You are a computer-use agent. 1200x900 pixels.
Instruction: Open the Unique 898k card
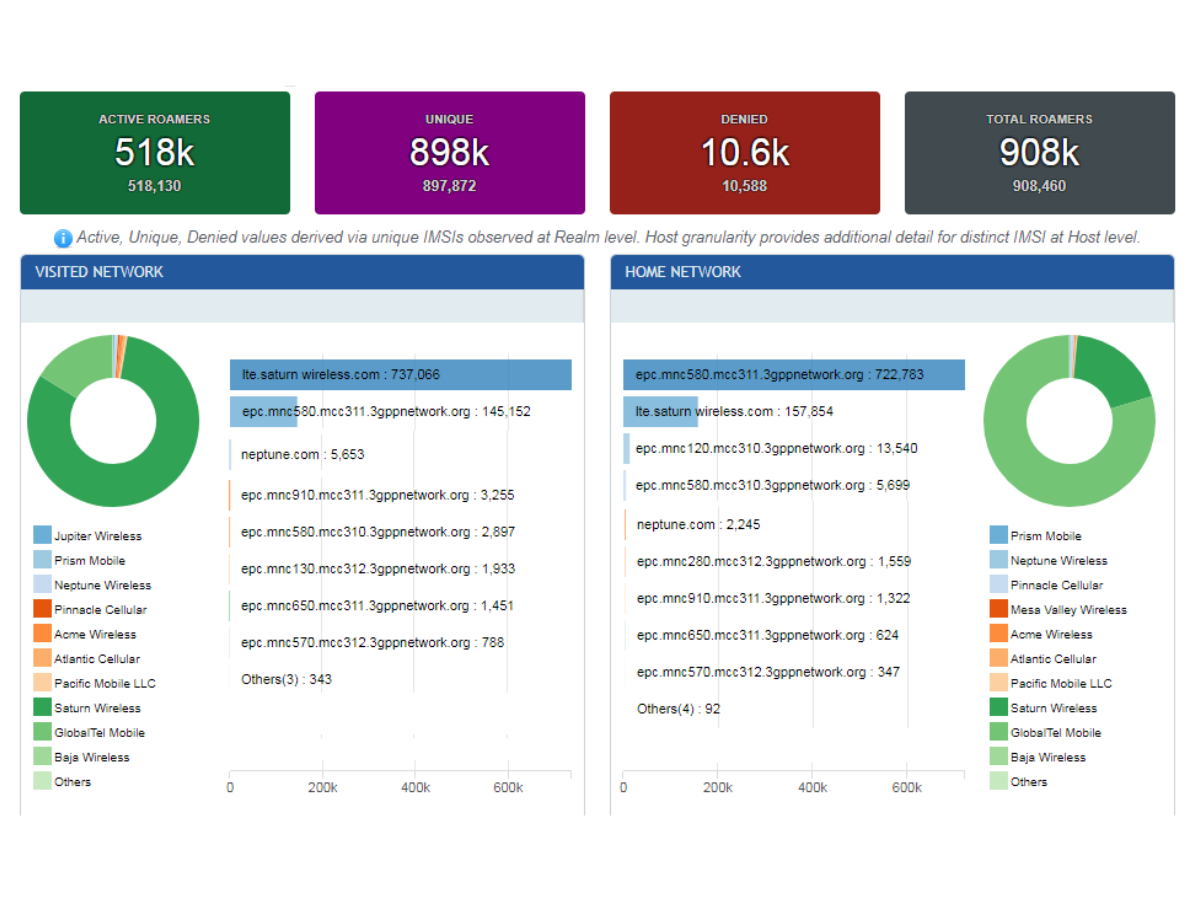tap(450, 153)
